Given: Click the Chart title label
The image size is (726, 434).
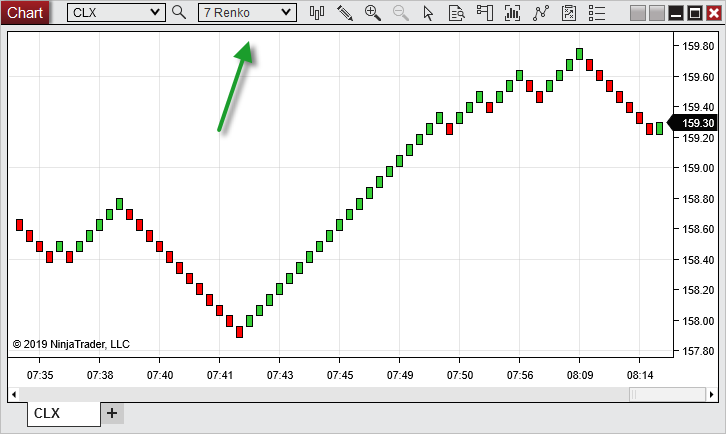Looking at the screenshot, I should tap(25, 13).
